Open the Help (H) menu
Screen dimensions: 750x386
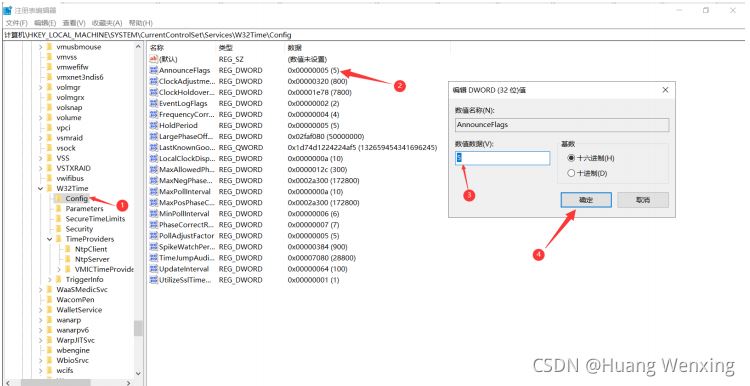pos(141,23)
